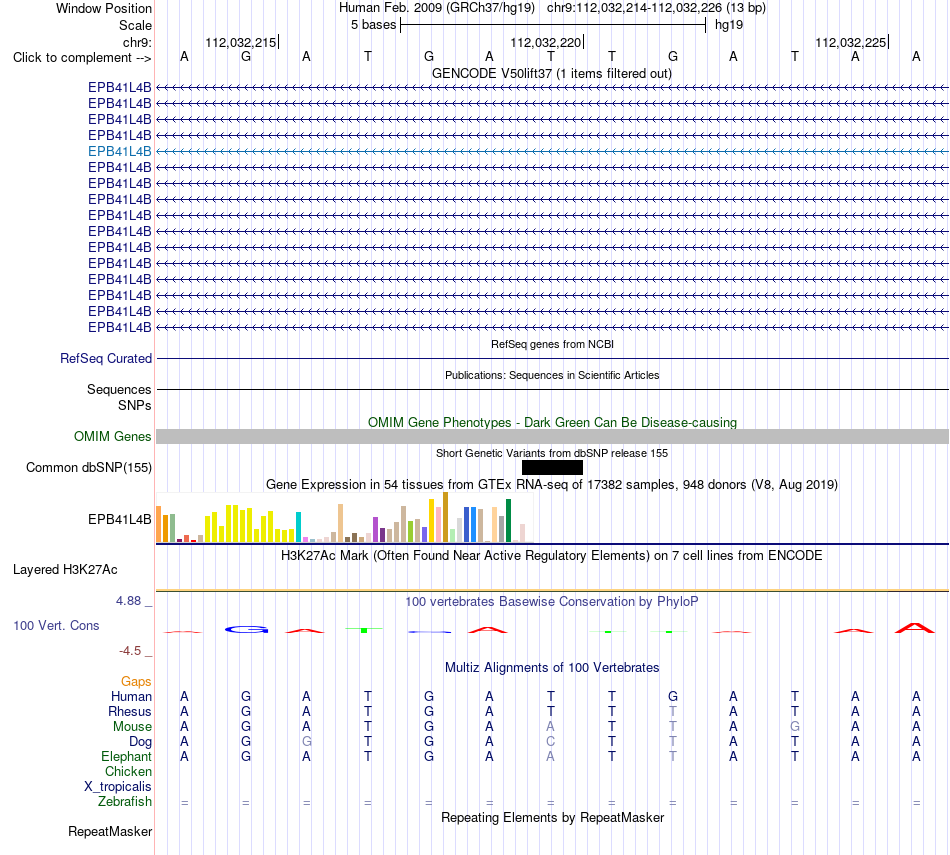Click the 'C' base in the Dog alignment row
Screen dimensions: 950x855
pos(550,742)
